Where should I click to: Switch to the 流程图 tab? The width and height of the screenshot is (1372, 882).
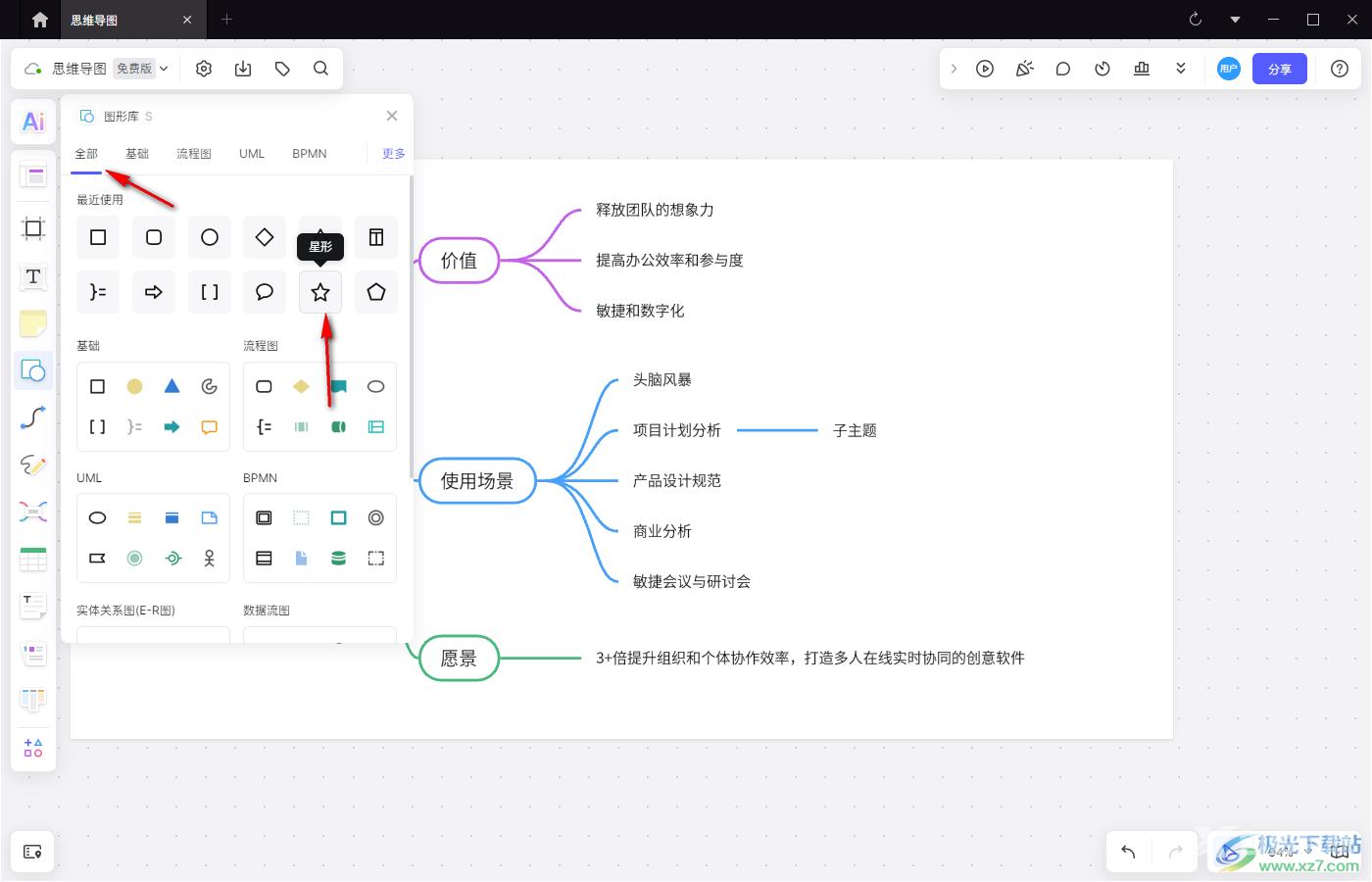194,154
